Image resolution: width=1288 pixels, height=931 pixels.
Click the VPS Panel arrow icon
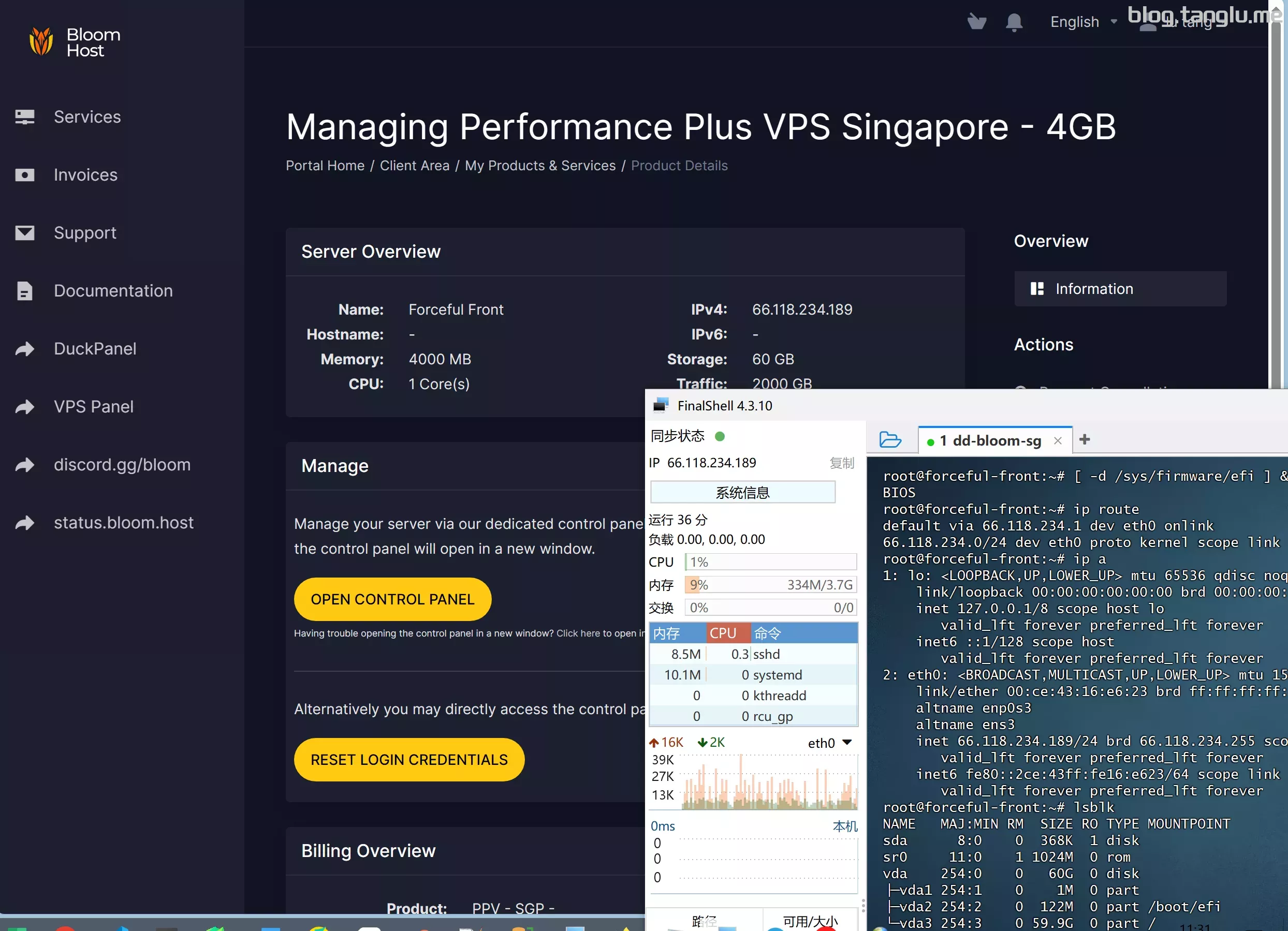pos(24,406)
